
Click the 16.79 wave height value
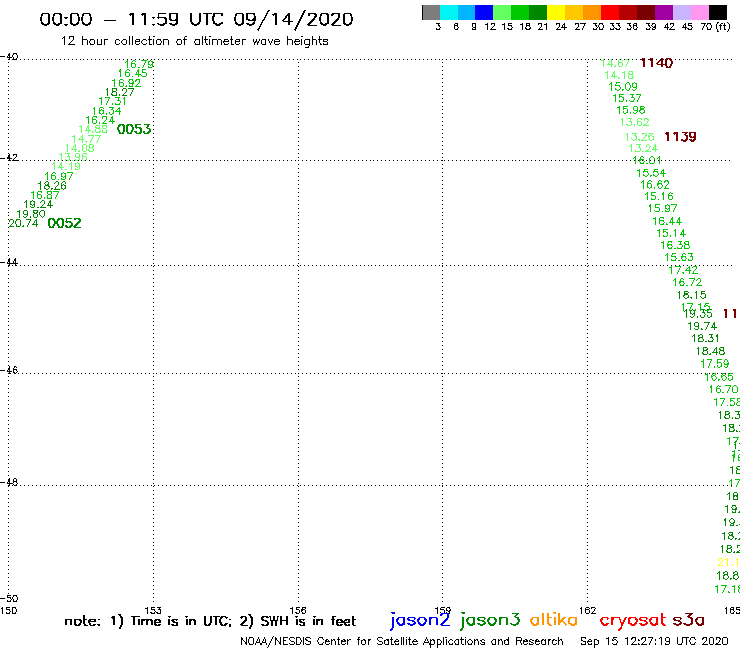coord(139,64)
